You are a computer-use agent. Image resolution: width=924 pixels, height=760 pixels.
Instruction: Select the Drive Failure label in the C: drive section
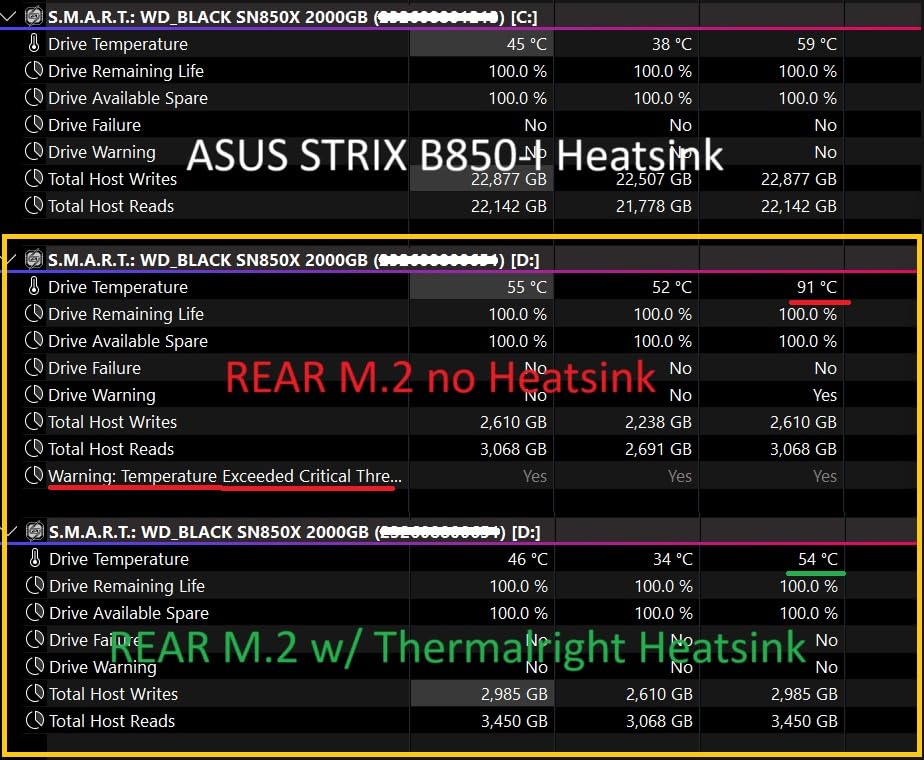coord(94,125)
